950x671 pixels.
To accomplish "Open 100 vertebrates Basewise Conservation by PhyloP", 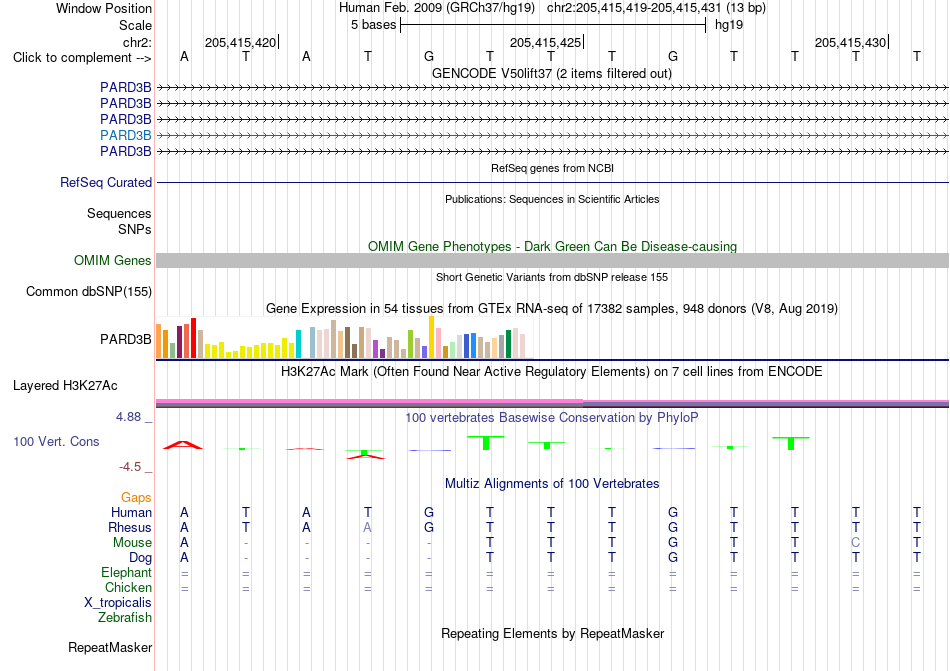I will pyautogui.click(x=552, y=417).
